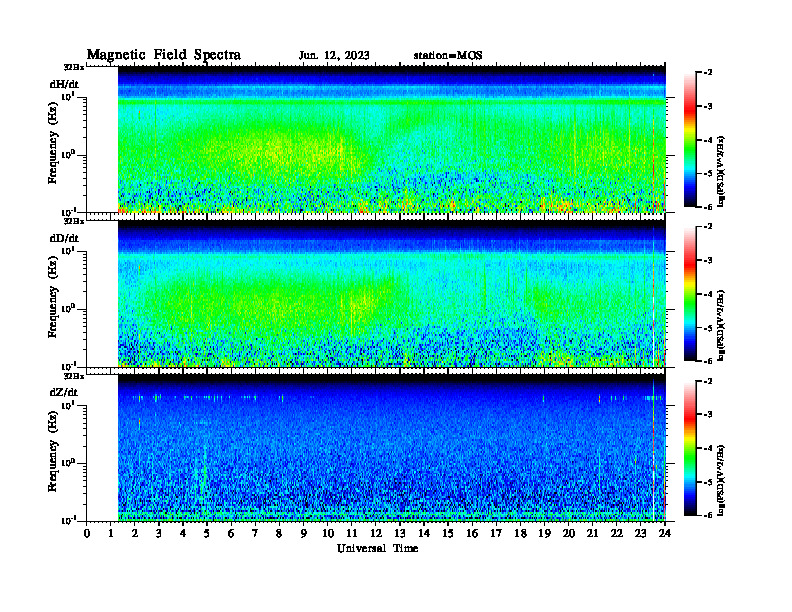Click hour 8 tick label on time axis

[x=279, y=534]
